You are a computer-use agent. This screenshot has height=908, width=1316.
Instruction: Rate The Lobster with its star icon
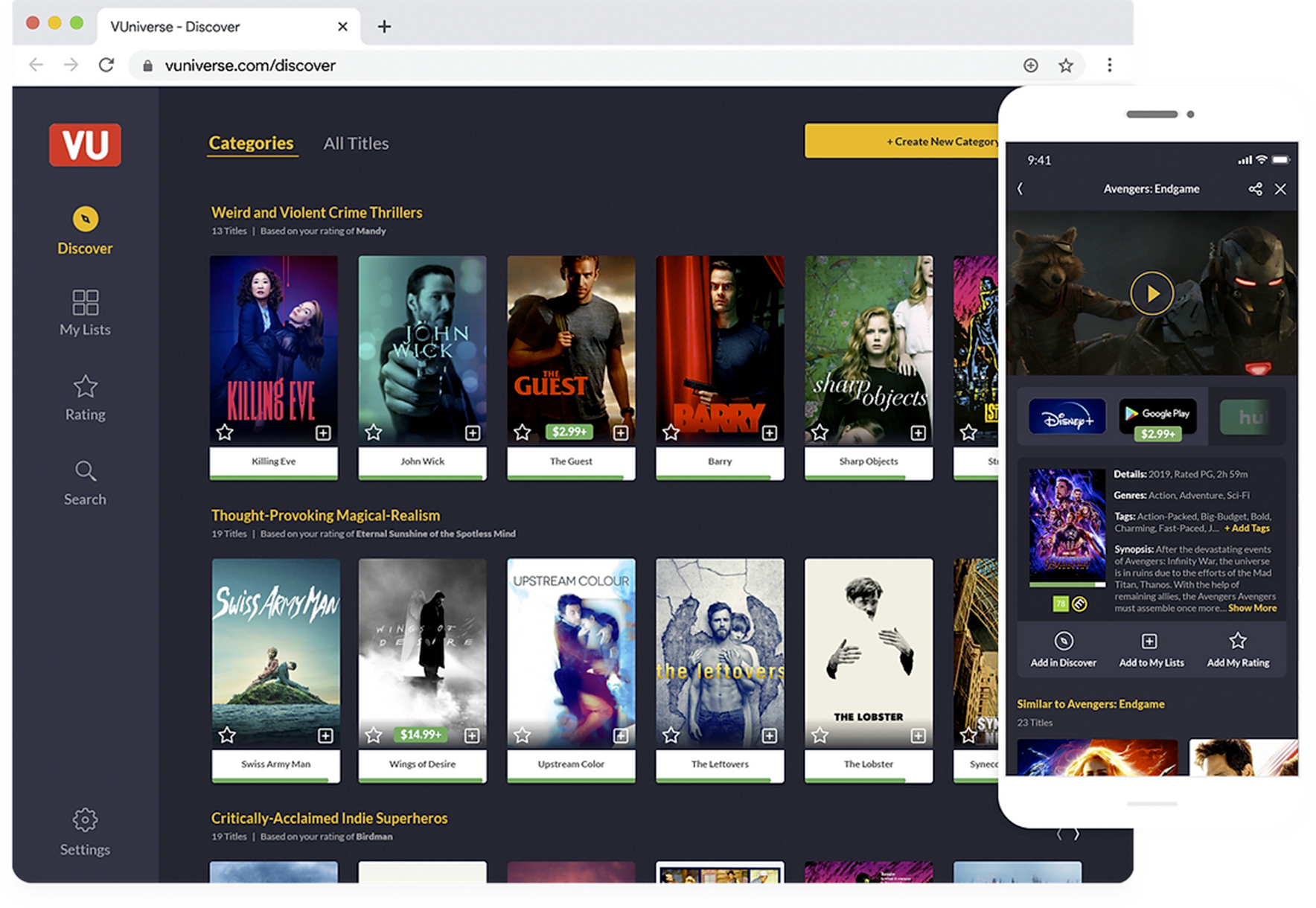coord(820,735)
